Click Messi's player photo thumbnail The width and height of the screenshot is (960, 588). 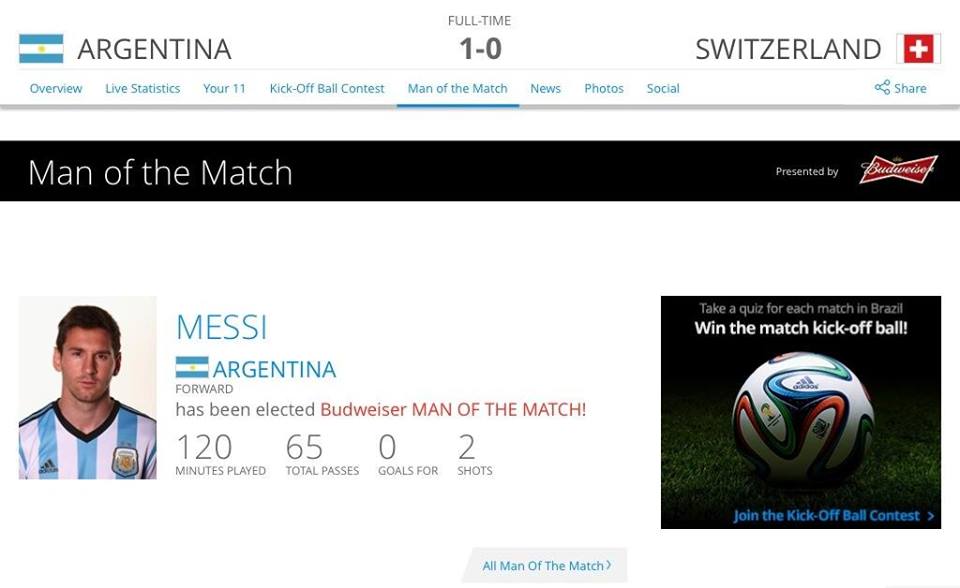[x=88, y=387]
